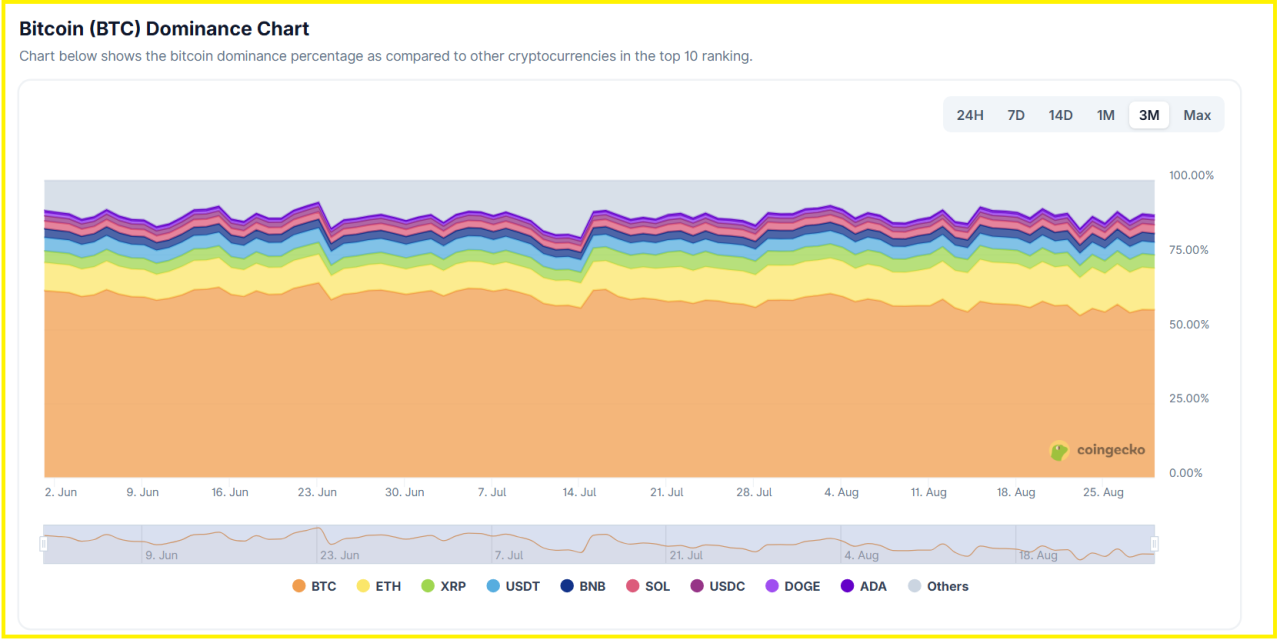This screenshot has width=1280, height=640.
Task: Switch chart range to 24H
Action: 969,115
